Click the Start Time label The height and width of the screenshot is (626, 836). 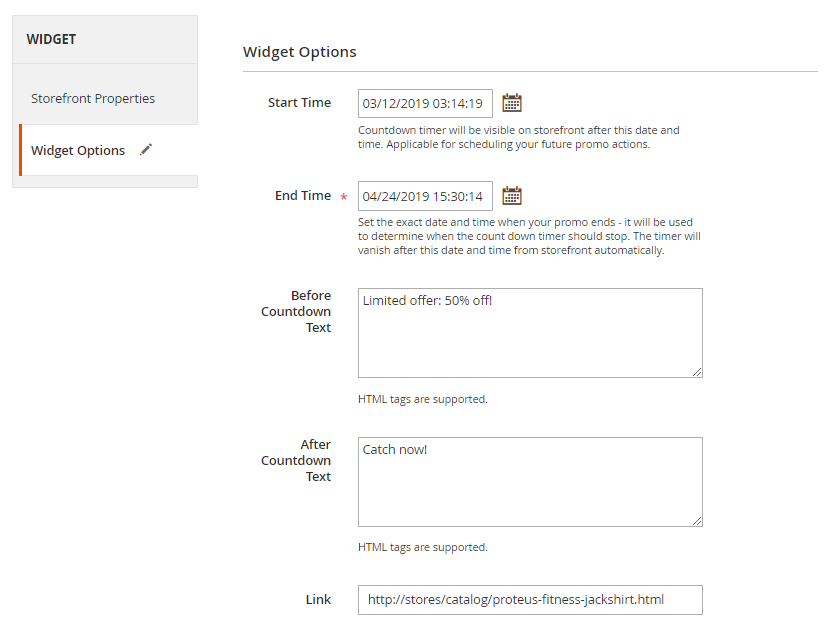click(299, 103)
